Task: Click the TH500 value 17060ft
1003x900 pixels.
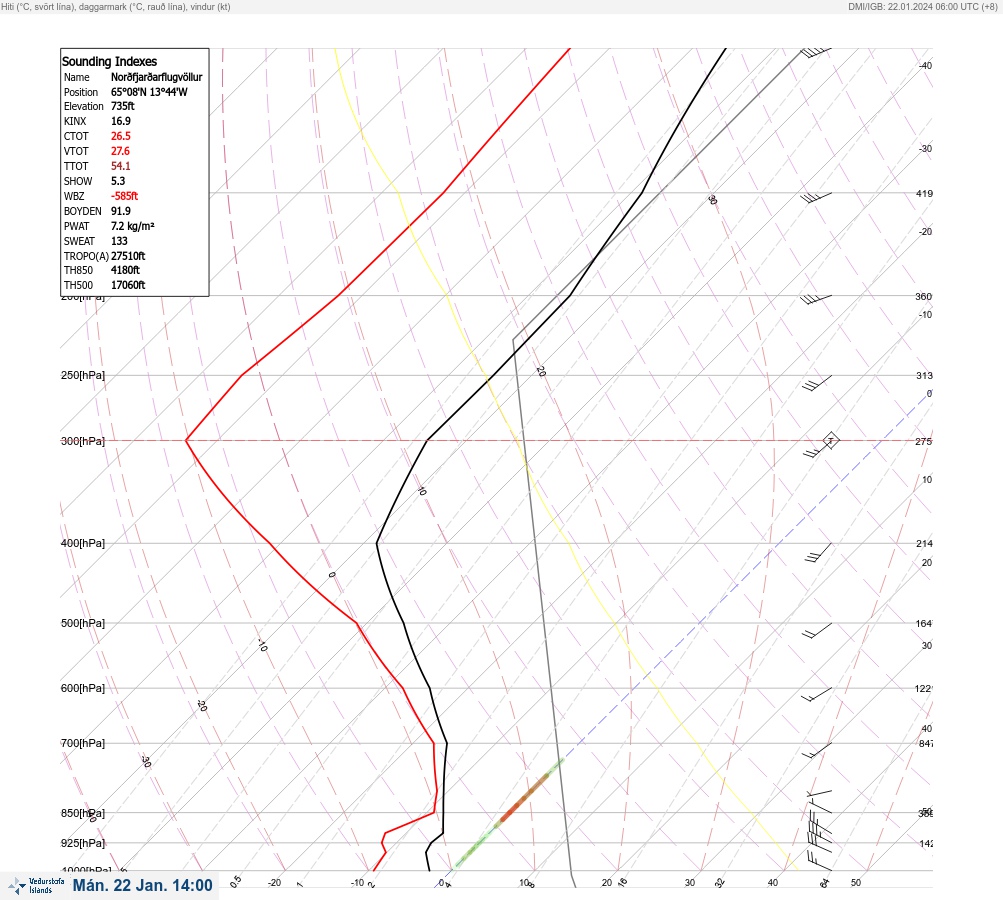Action: coord(128,285)
